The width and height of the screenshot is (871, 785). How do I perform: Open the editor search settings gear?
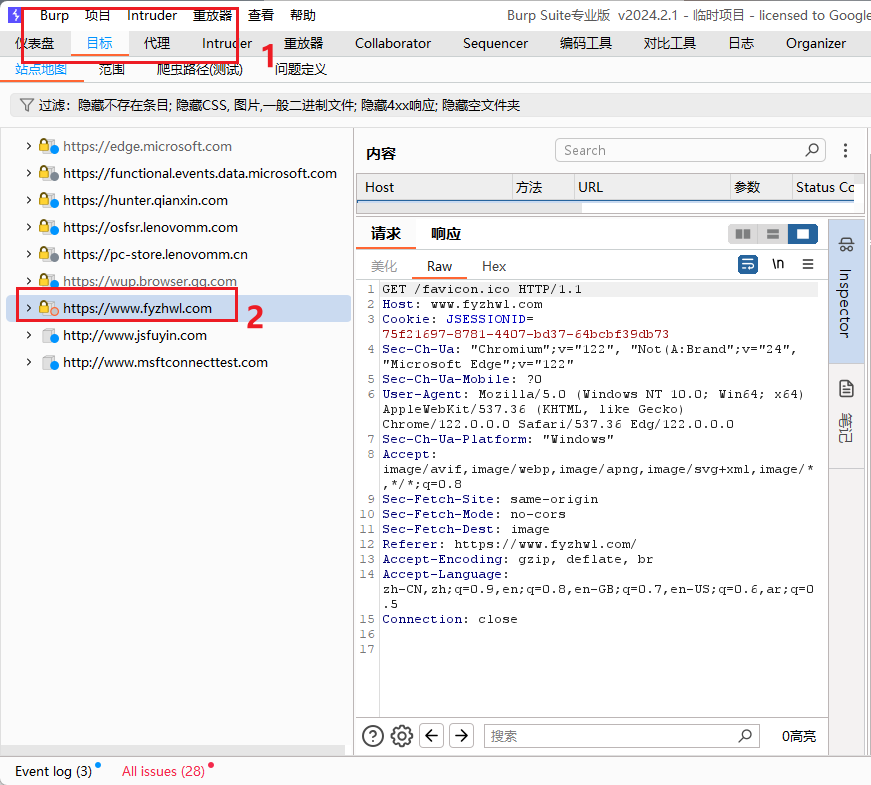click(402, 736)
